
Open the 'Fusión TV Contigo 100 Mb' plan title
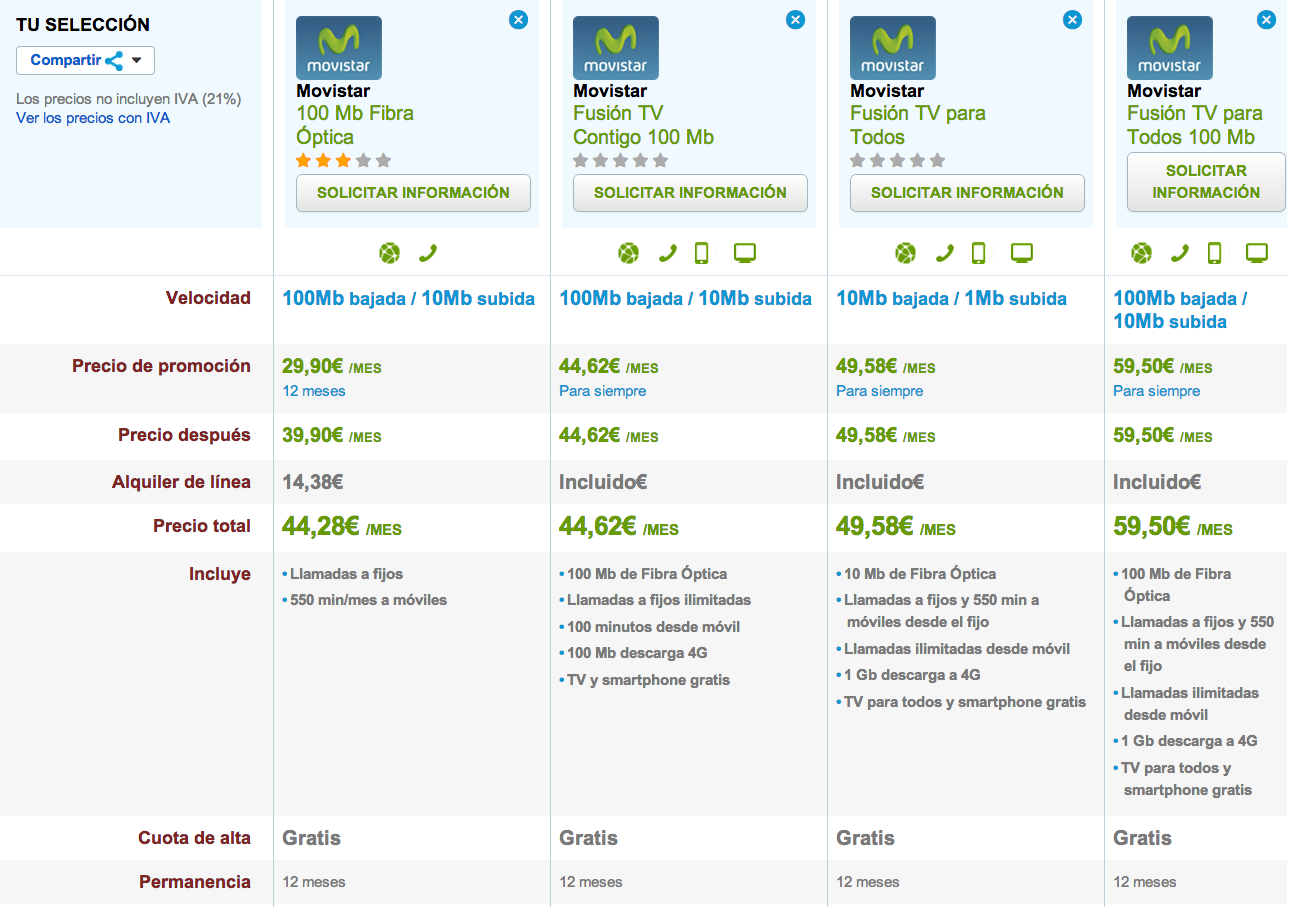tap(643, 125)
